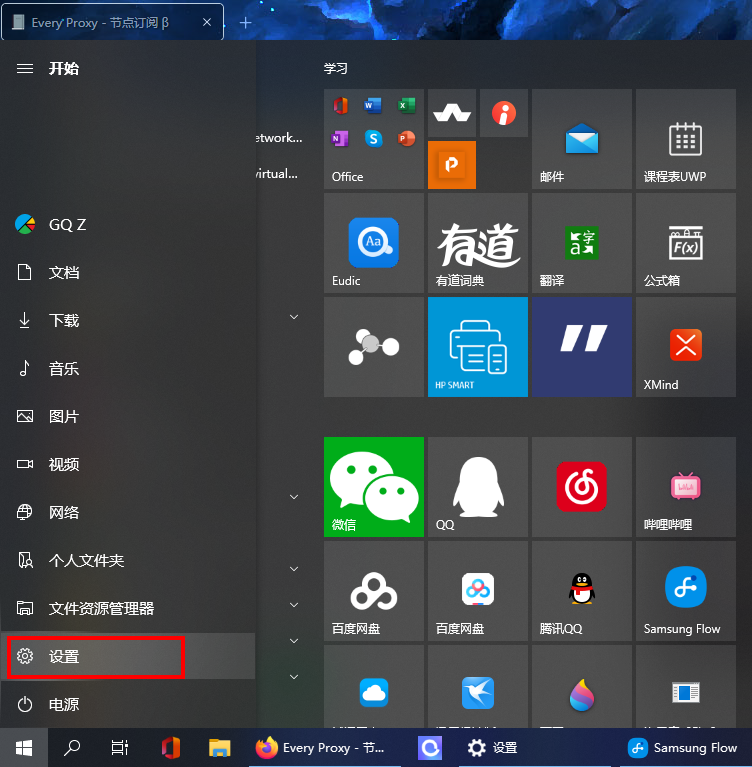Close the Every Proxy browser tab
This screenshot has width=752, height=767.
[x=207, y=23]
